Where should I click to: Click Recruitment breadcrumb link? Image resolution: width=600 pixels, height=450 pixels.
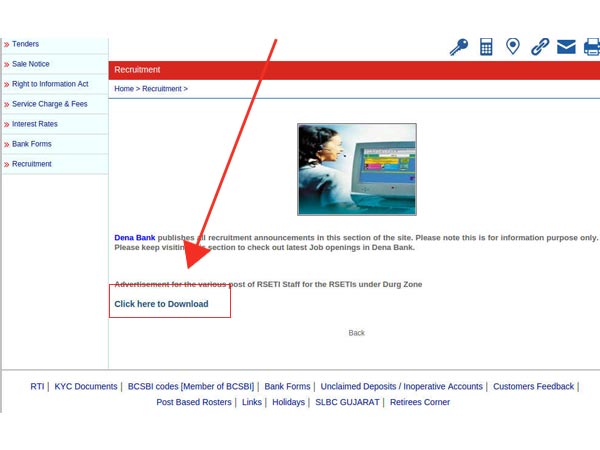click(x=162, y=89)
